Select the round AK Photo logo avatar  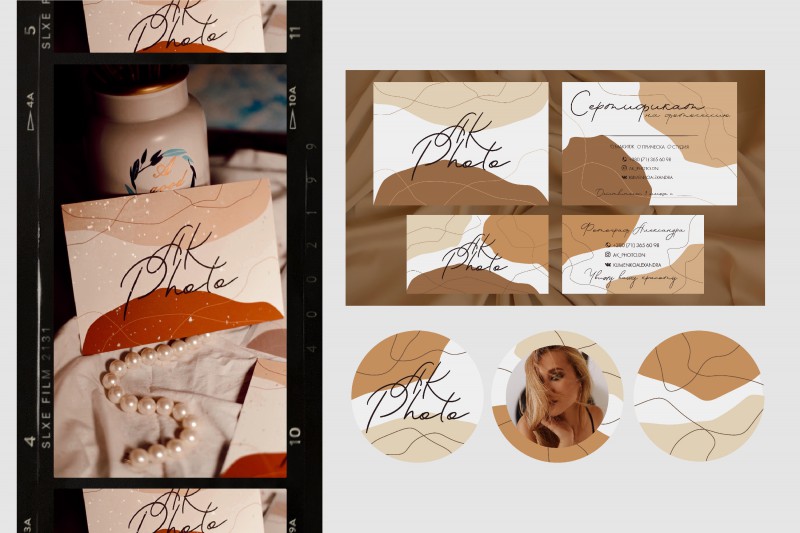coord(417,396)
